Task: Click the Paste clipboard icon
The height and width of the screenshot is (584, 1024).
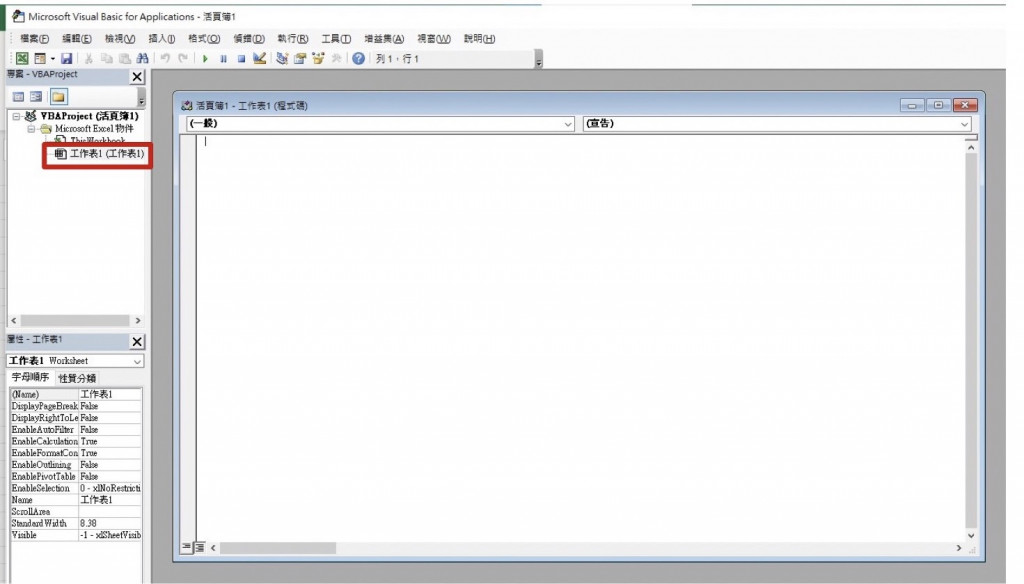Action: 125,59
